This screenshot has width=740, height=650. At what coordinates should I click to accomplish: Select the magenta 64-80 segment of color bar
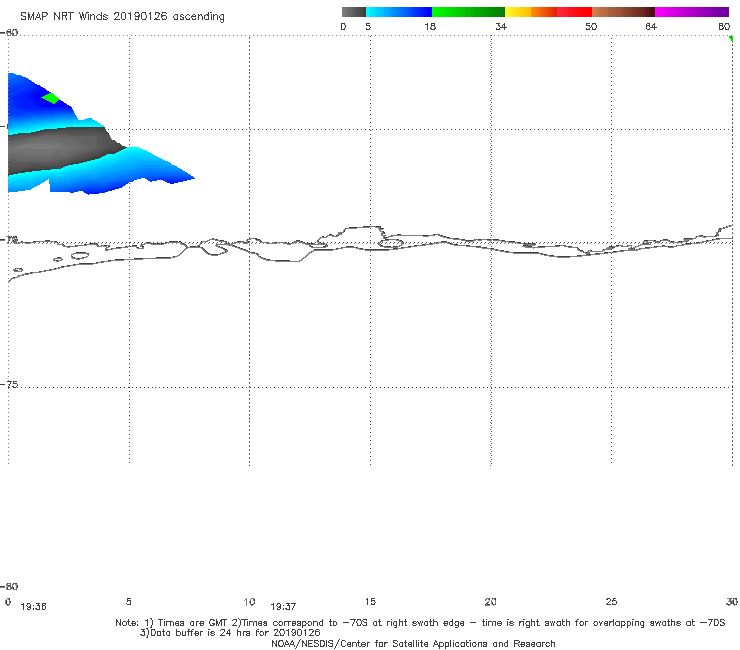pyautogui.click(x=692, y=12)
